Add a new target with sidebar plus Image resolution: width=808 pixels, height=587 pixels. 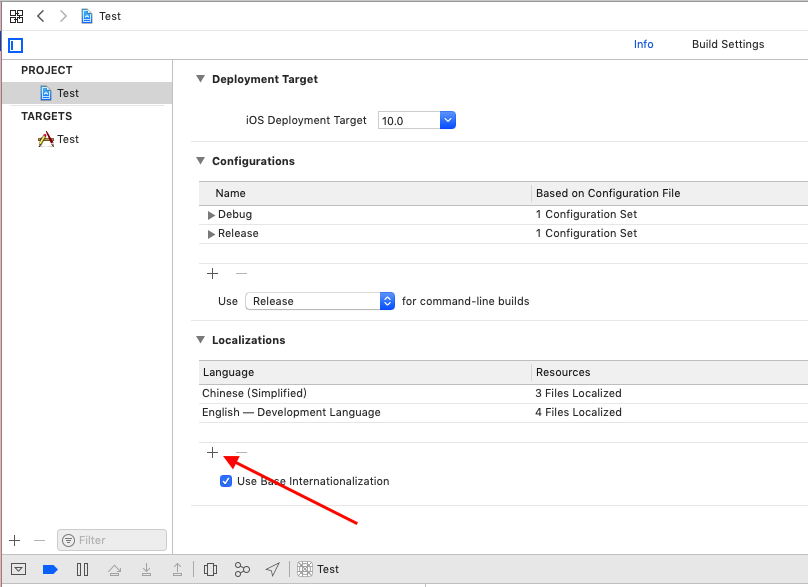coord(15,540)
